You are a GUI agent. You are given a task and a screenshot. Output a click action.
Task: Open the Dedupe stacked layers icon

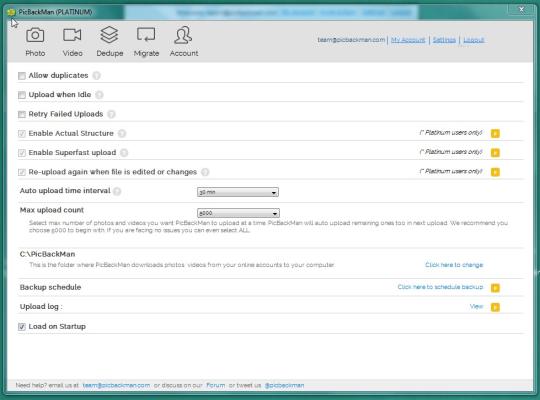109,35
